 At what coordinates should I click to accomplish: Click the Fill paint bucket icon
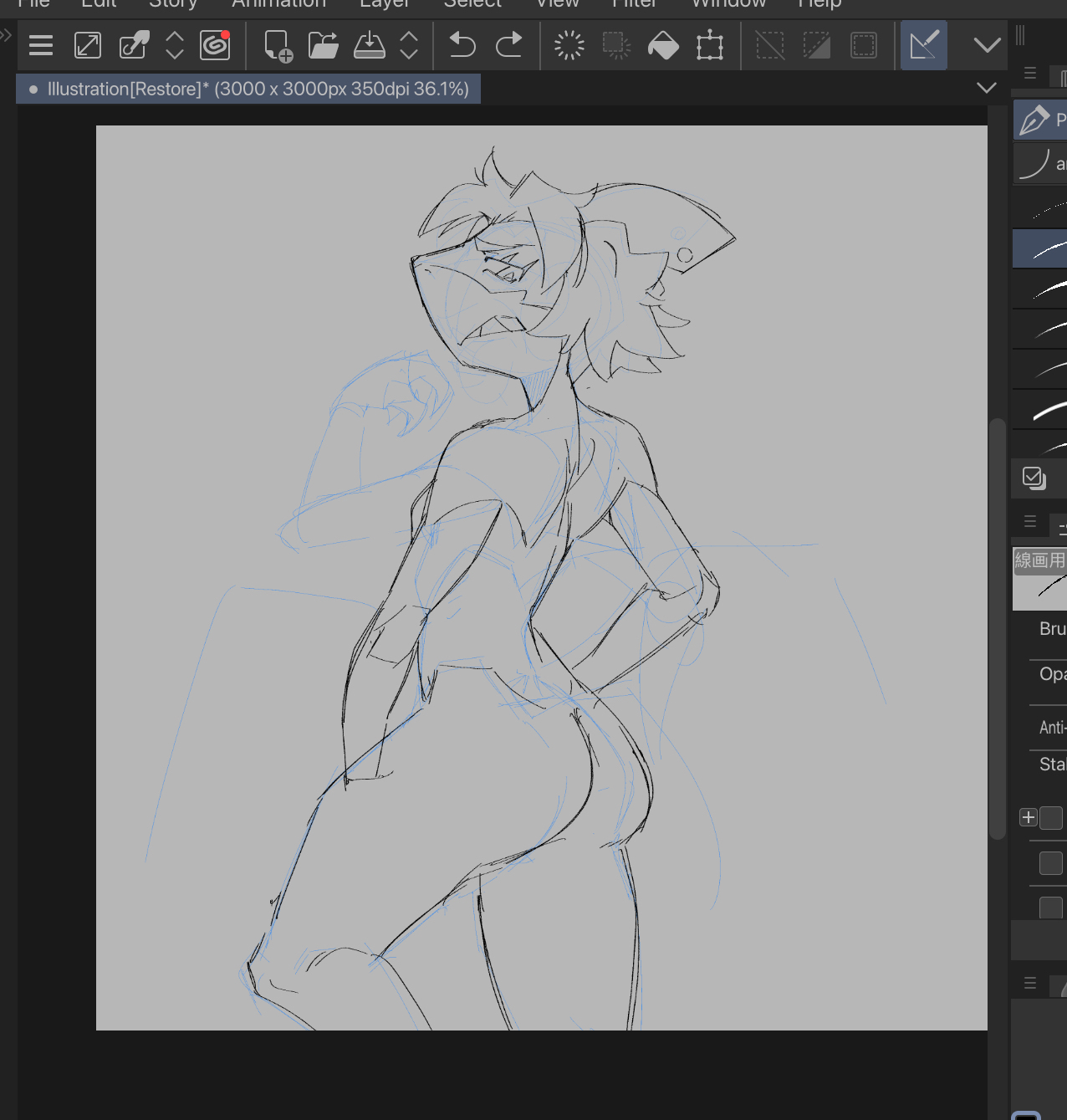(x=663, y=45)
